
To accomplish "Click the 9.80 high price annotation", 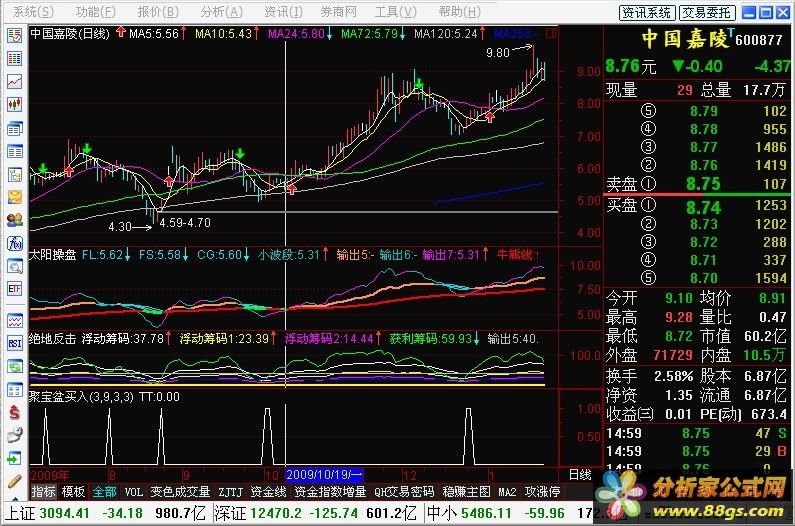I will tap(497, 53).
